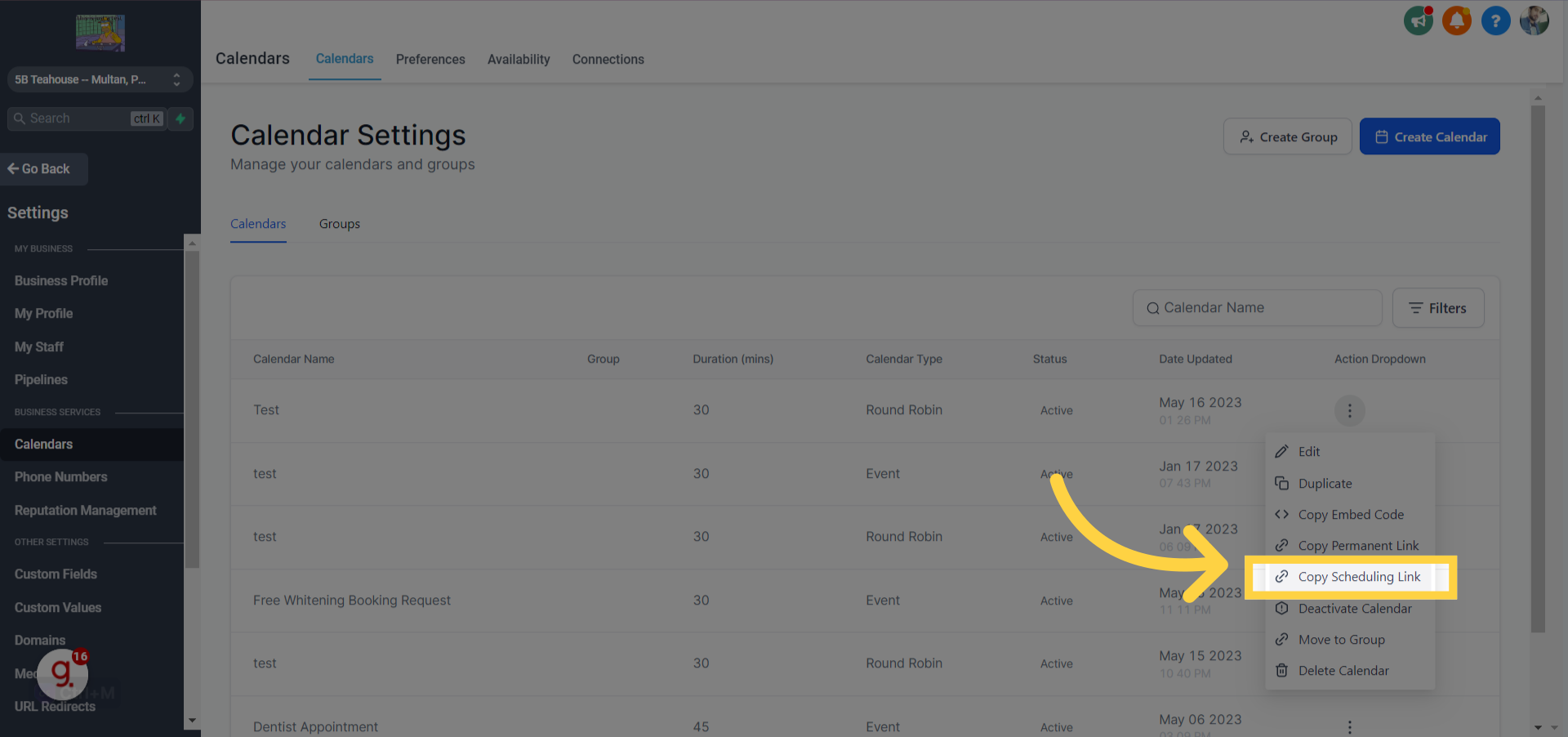Click the Create Calendar button
This screenshot has height=737, width=1568.
[x=1430, y=136]
